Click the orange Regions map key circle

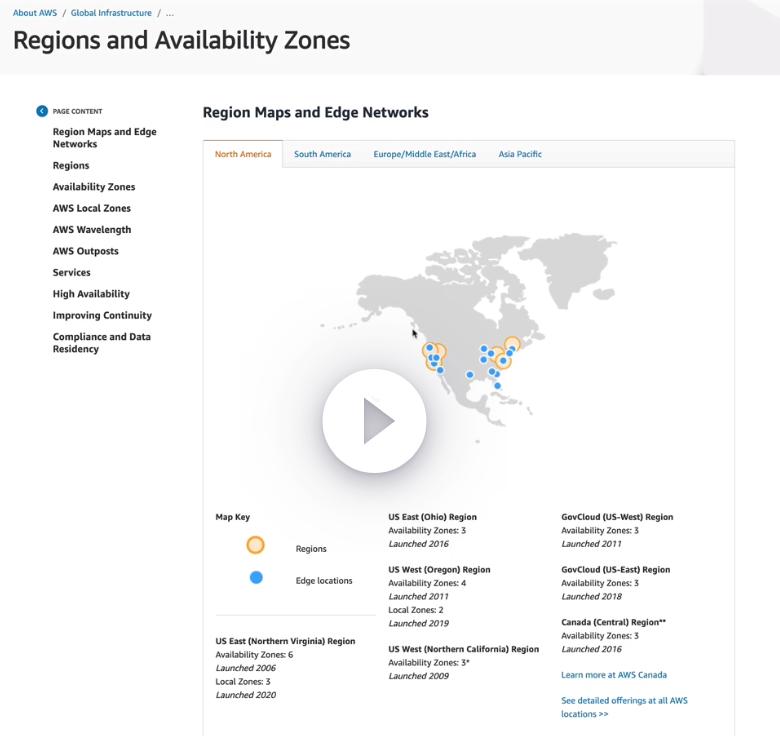pyautogui.click(x=255, y=545)
